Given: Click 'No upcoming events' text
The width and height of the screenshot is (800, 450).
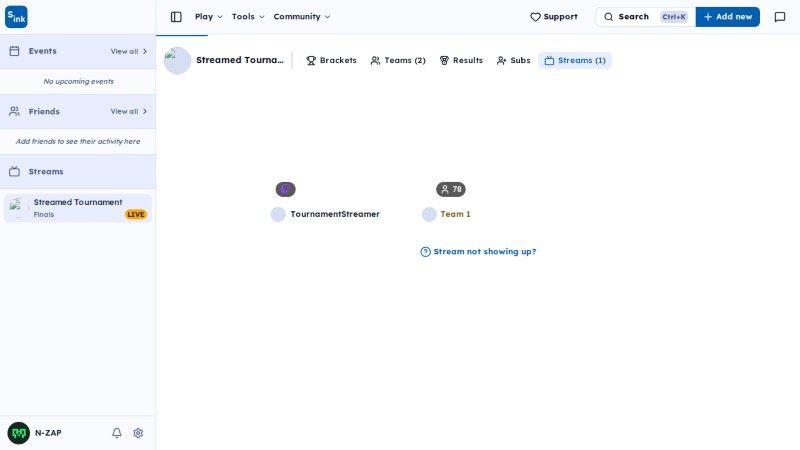Looking at the screenshot, I should point(79,81).
